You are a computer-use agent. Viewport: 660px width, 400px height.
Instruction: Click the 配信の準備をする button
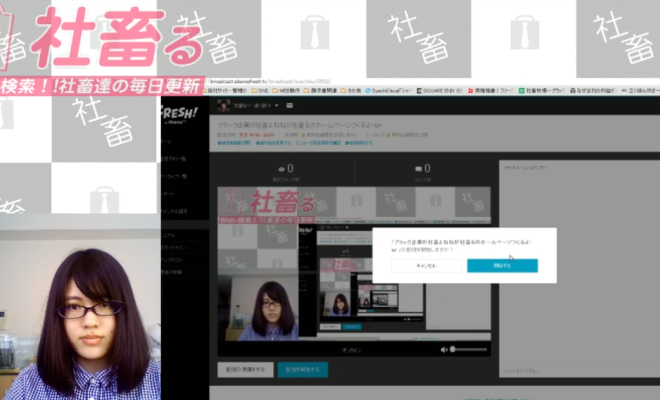tap(244, 370)
